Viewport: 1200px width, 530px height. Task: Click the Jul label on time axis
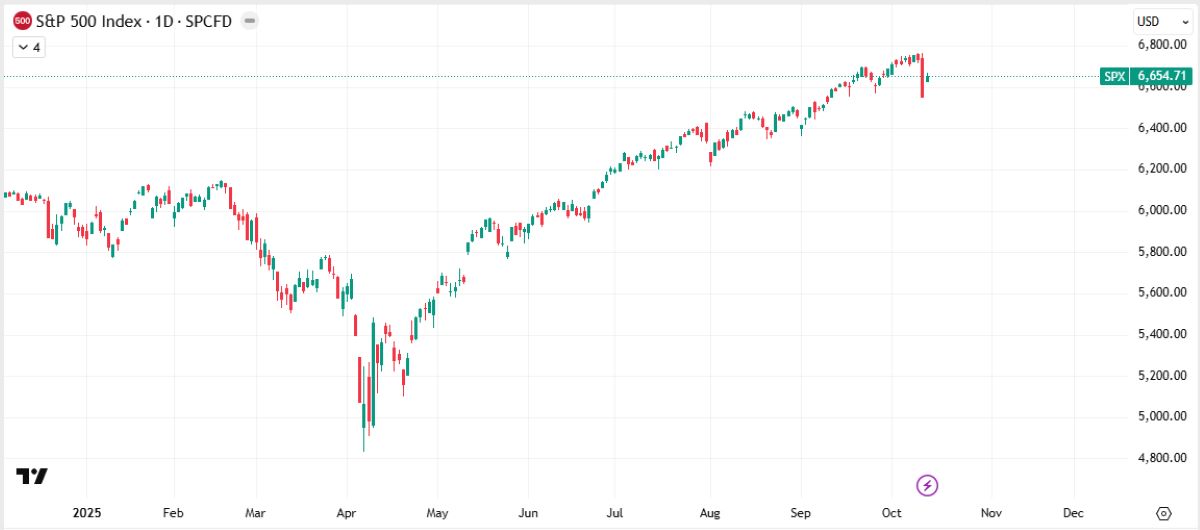coord(615,513)
